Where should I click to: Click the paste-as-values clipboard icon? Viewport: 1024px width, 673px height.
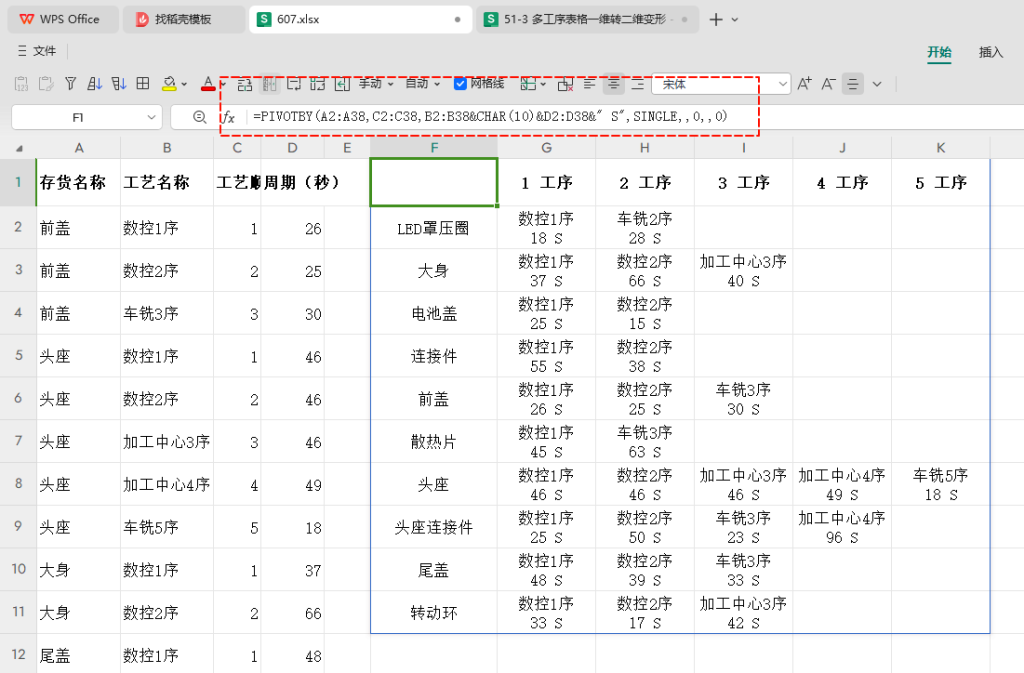coord(22,84)
